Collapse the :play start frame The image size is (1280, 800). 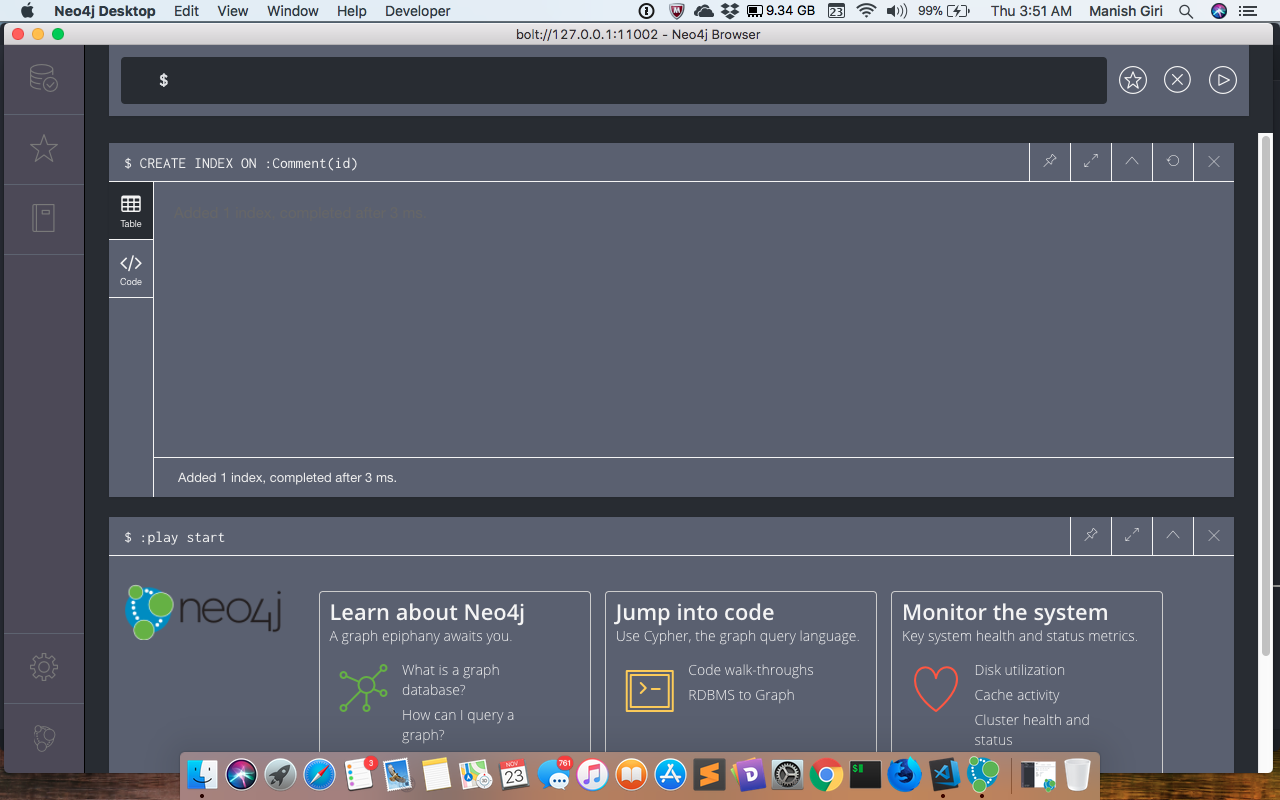click(1172, 536)
